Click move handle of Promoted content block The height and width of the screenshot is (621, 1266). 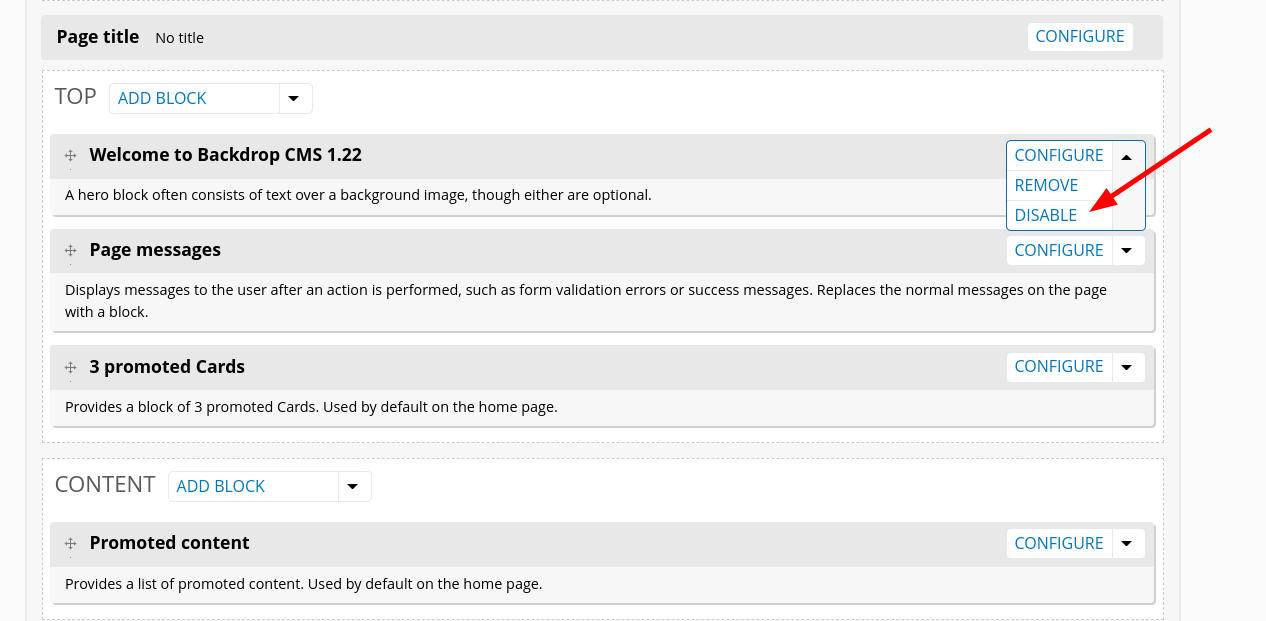coord(71,544)
